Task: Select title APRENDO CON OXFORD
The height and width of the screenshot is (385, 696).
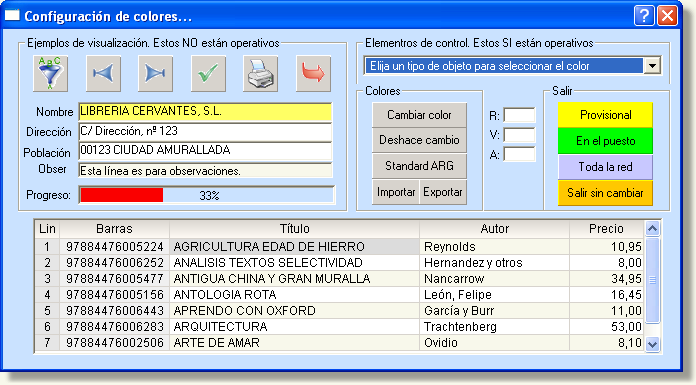Action: (x=294, y=310)
